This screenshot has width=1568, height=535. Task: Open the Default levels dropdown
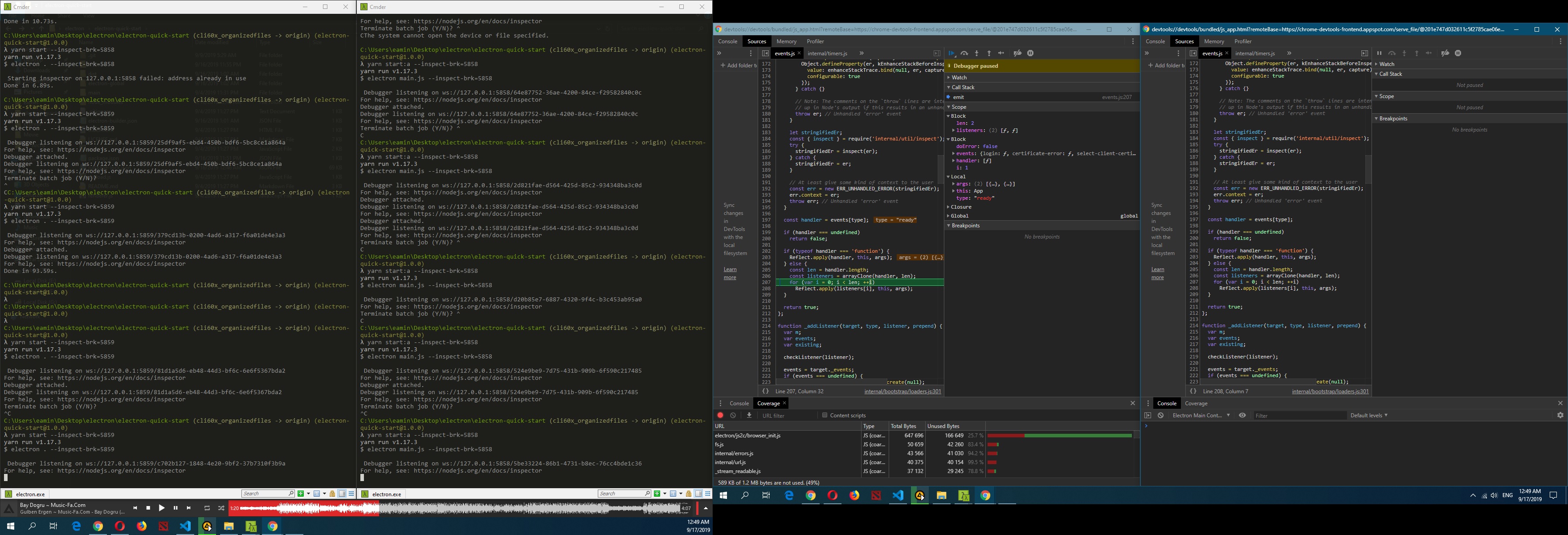pyautogui.click(x=1368, y=416)
